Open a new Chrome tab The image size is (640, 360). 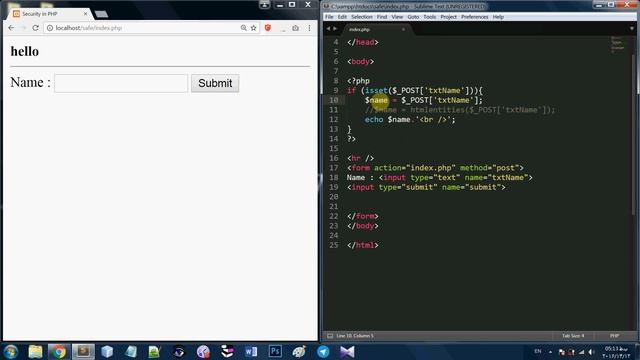(x=101, y=14)
